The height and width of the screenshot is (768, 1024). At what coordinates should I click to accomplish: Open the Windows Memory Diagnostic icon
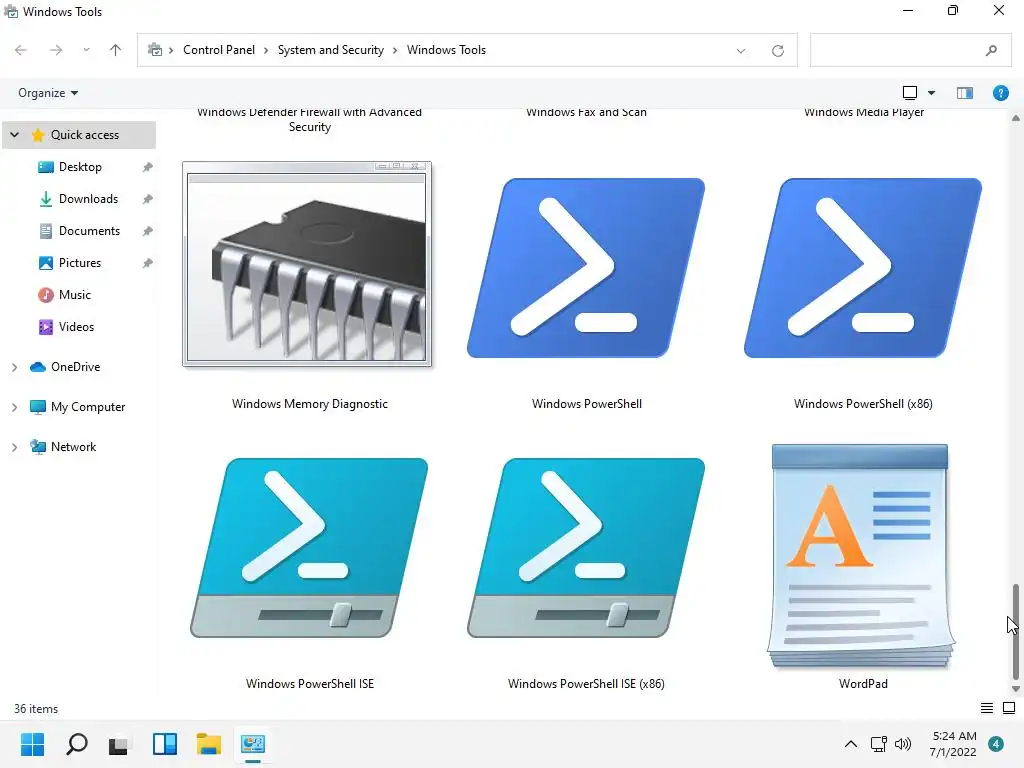(307, 264)
